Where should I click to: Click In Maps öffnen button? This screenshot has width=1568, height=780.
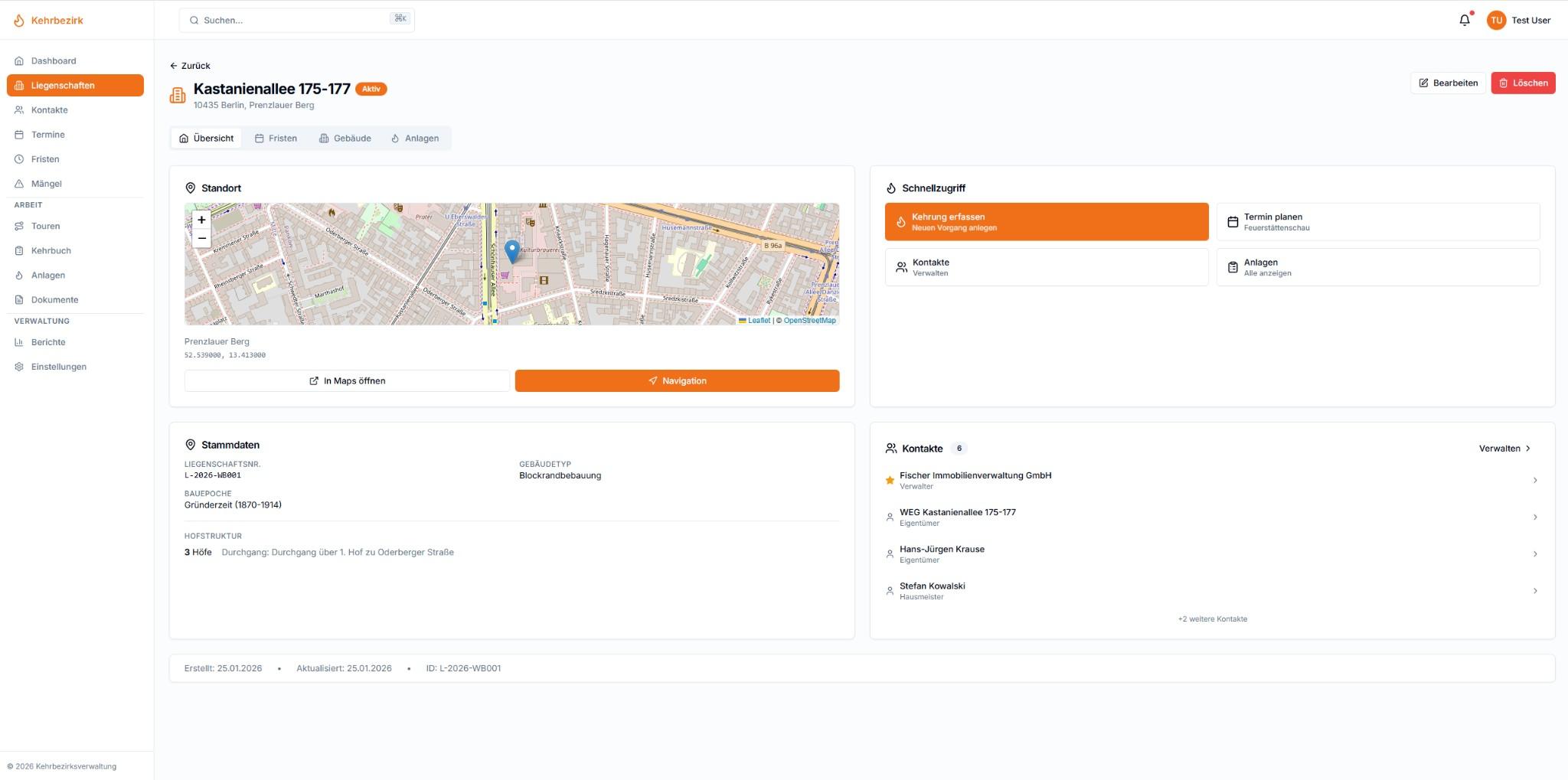pyautogui.click(x=347, y=380)
